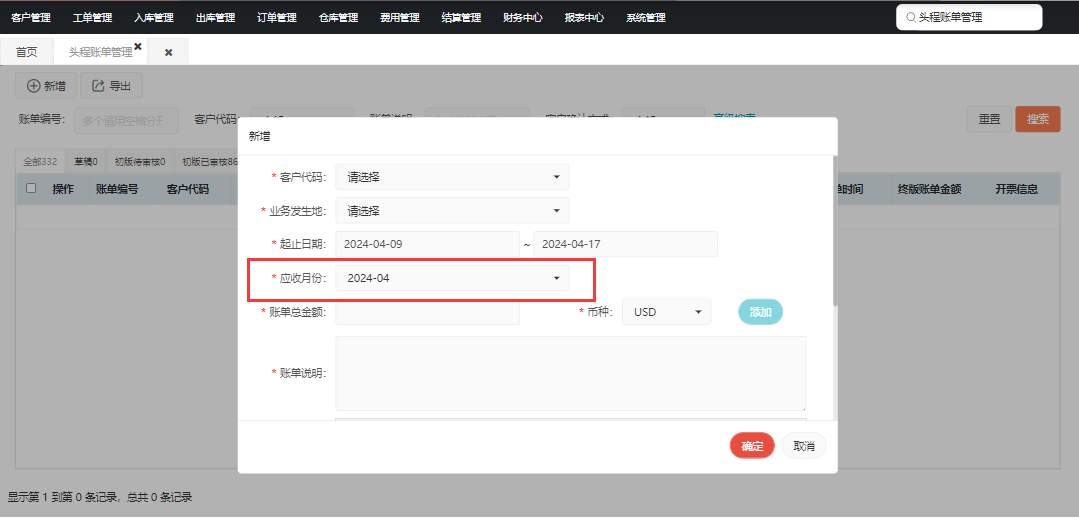
Task: Open the 结算管理 menu
Action: pos(461,18)
